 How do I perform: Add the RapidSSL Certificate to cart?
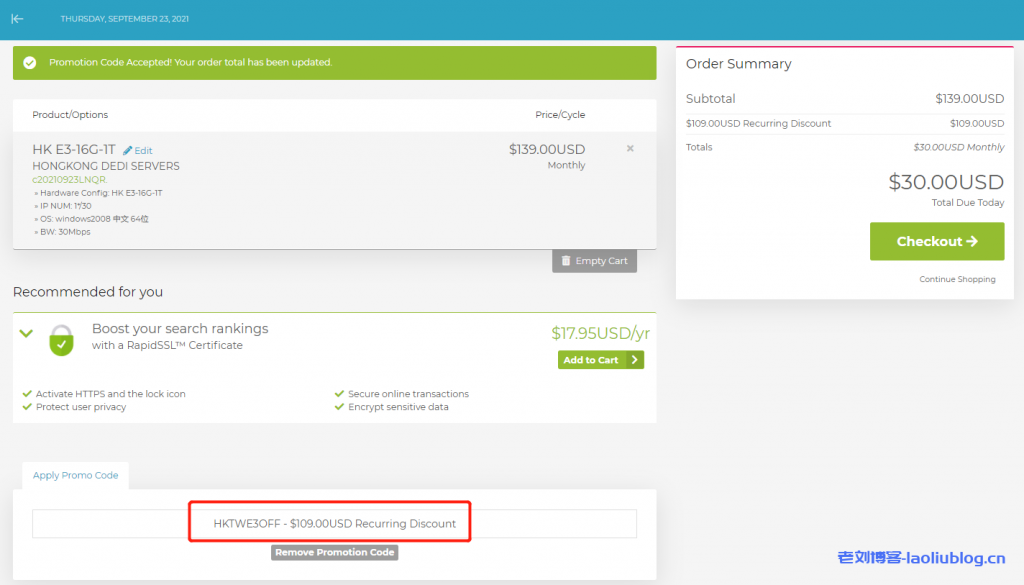click(591, 360)
